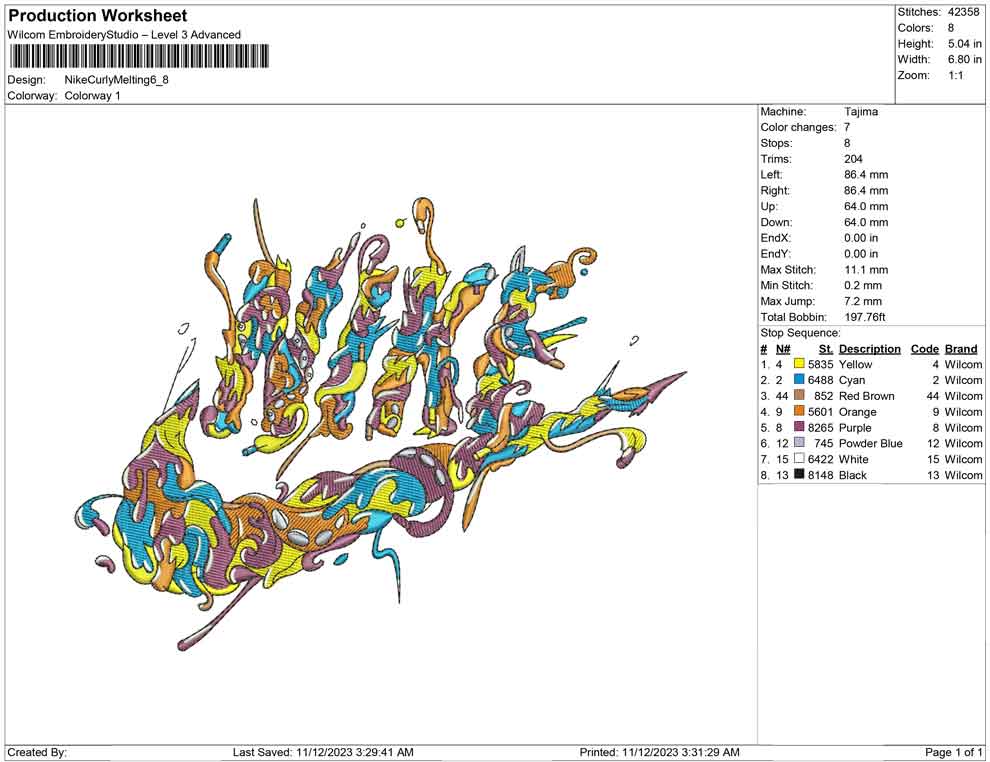Click the Colors value '8'
Screen dimensions: 990x762
951,28
